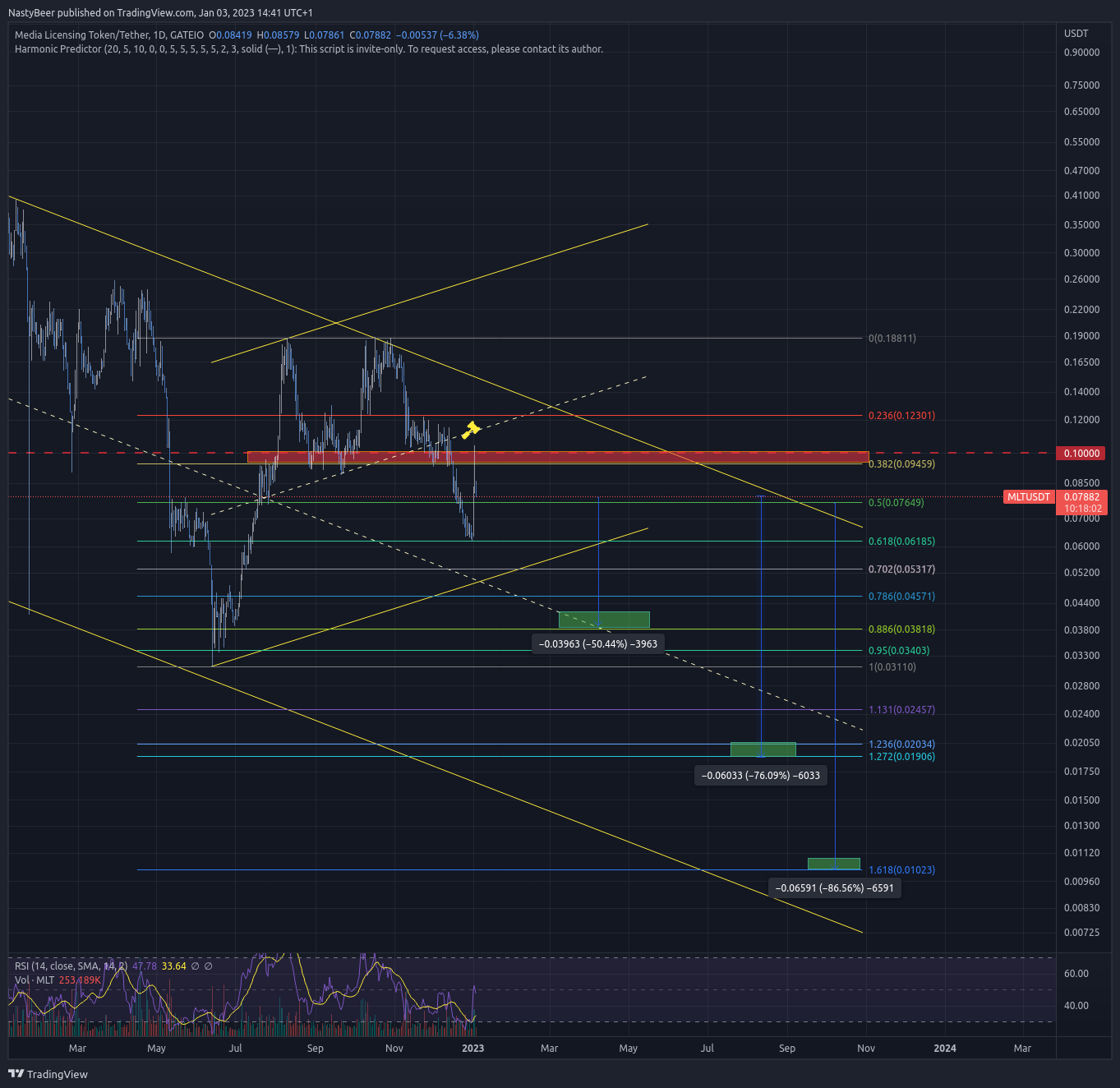Click the −0.06591 (−86.56%) measurement label
1120x1088 pixels.
click(x=835, y=888)
